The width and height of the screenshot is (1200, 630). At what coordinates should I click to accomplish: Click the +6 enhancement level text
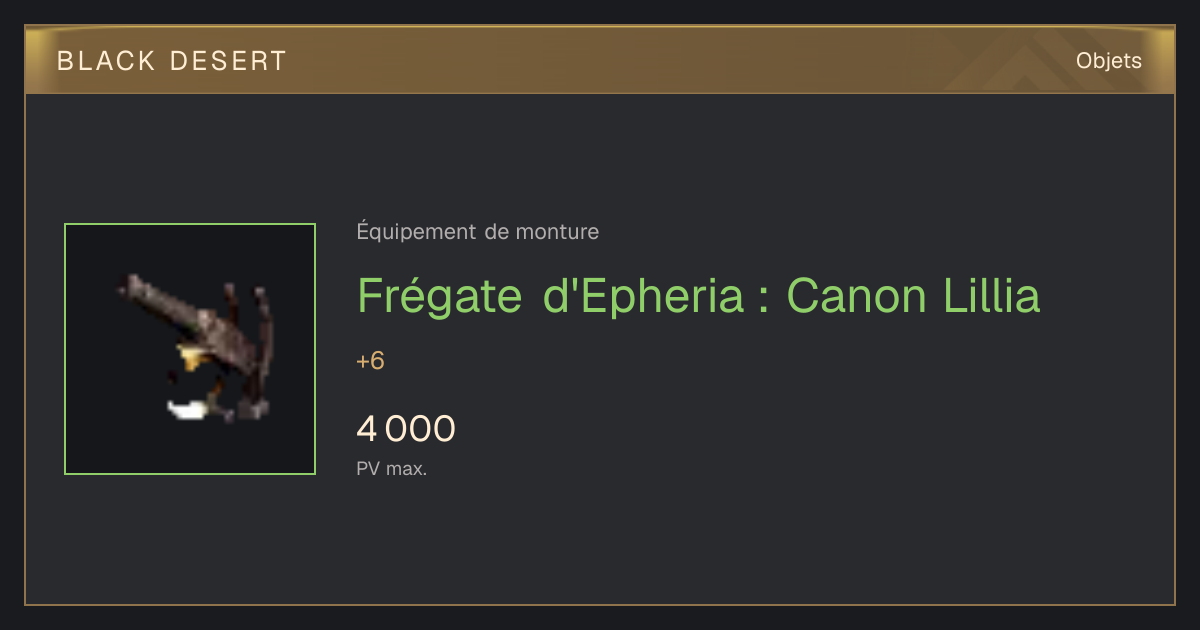coord(371,361)
